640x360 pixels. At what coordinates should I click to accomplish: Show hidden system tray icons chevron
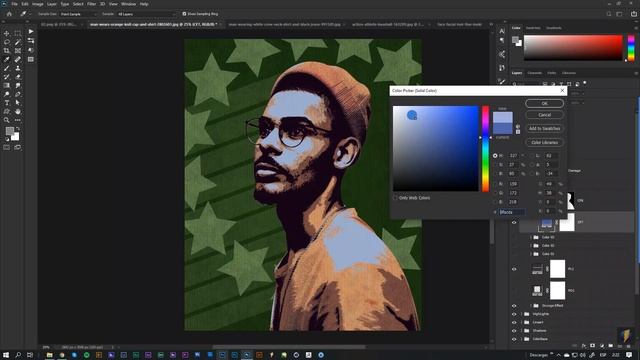[558, 355]
